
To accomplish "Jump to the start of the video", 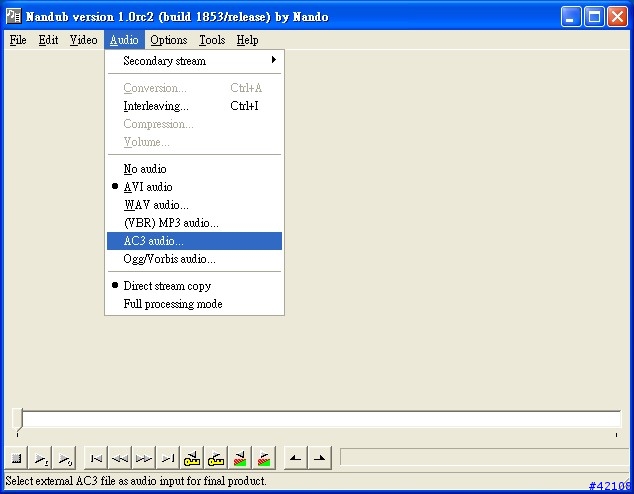I will (x=96, y=458).
